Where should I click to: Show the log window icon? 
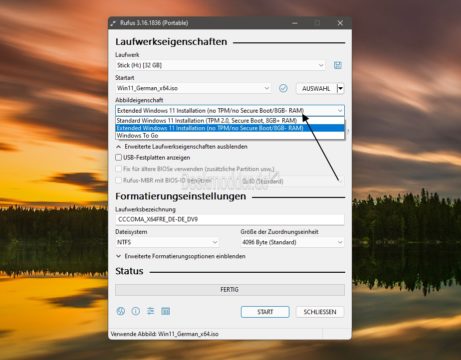(166, 311)
